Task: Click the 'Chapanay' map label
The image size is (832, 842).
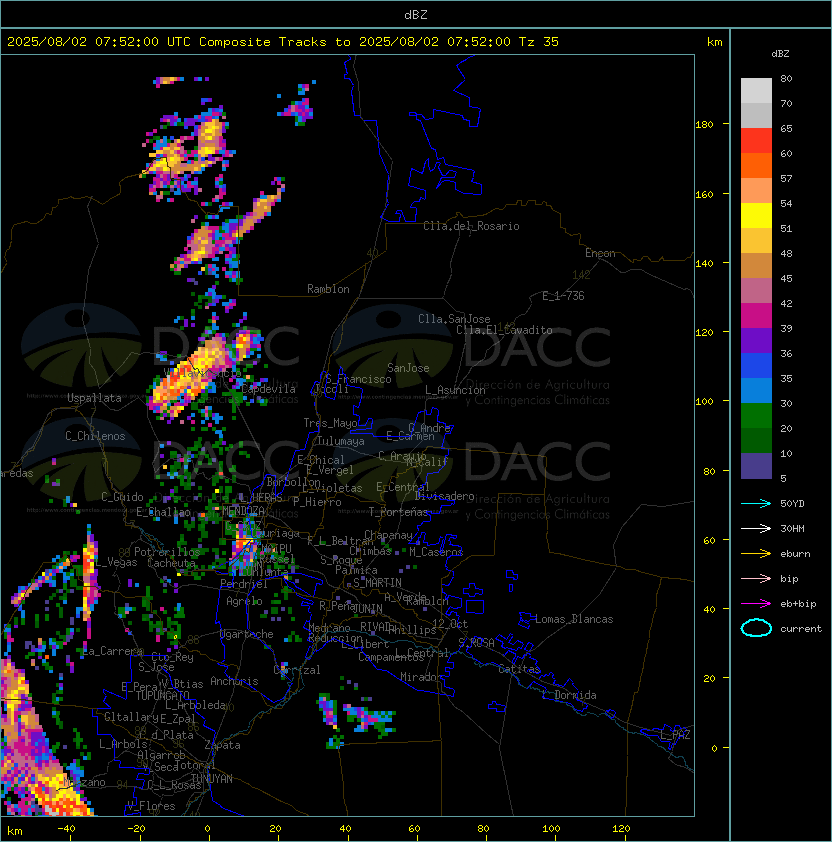Action: click(388, 535)
